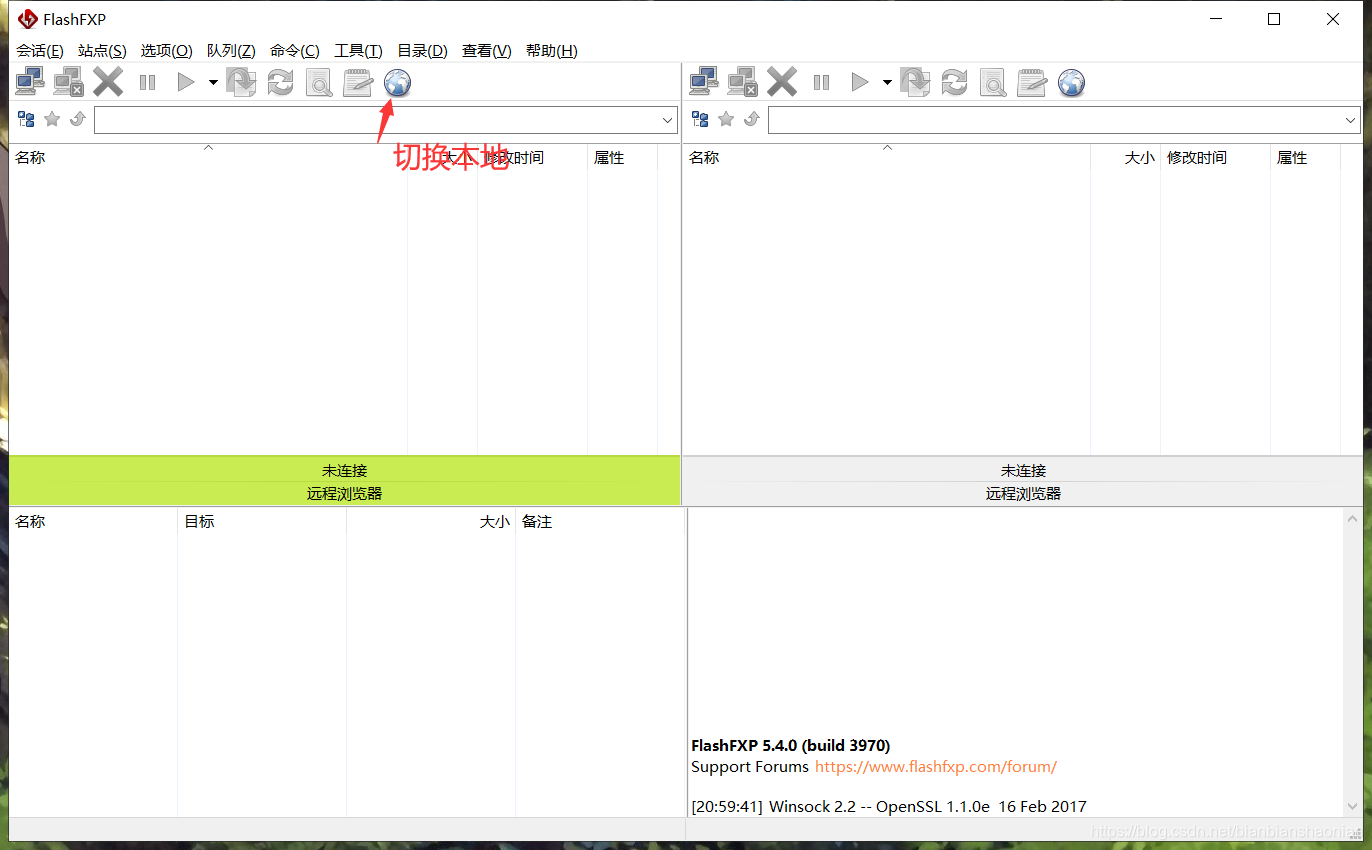Expand the left pane path dropdown arrow
The image size is (1372, 850).
(x=668, y=120)
